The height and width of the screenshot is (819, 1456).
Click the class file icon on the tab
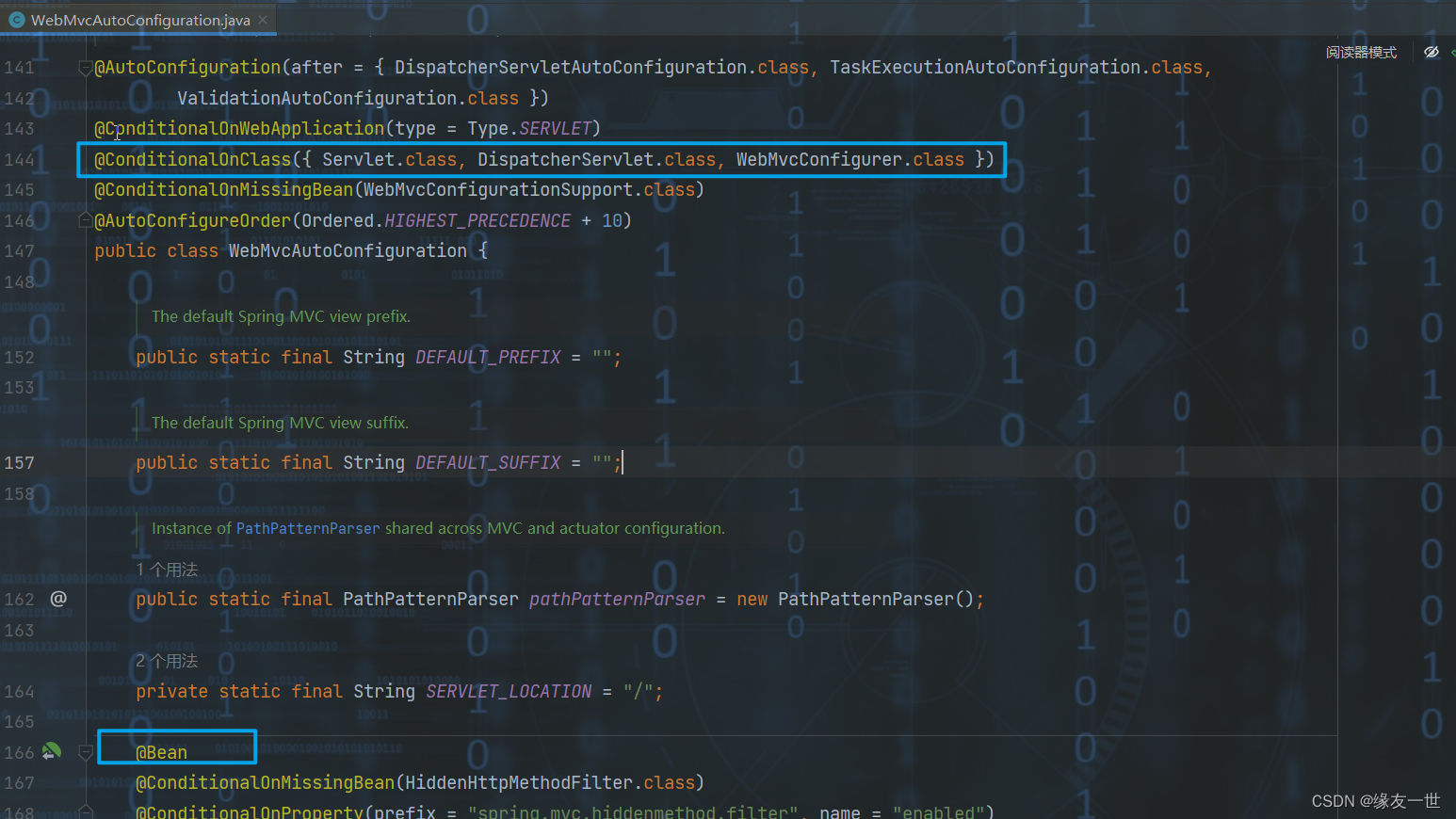point(16,20)
